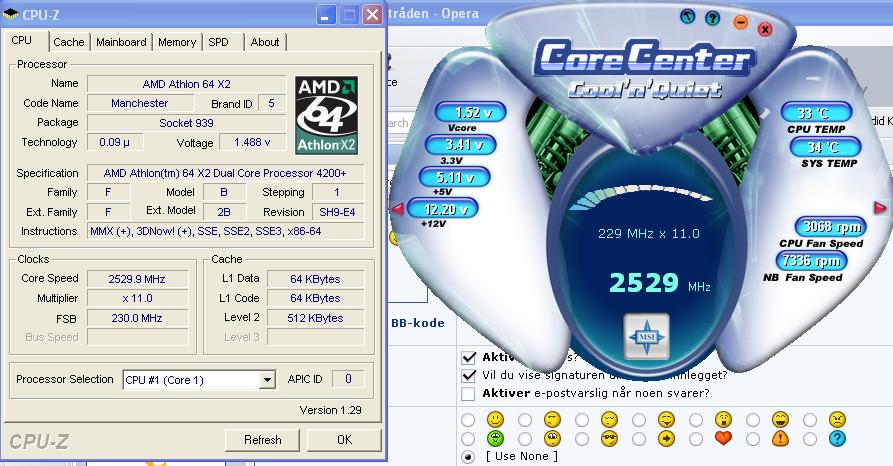Click the Name field 'AMD Athlon 64 X2'
Screen dimensions: 893x466
[186, 84]
